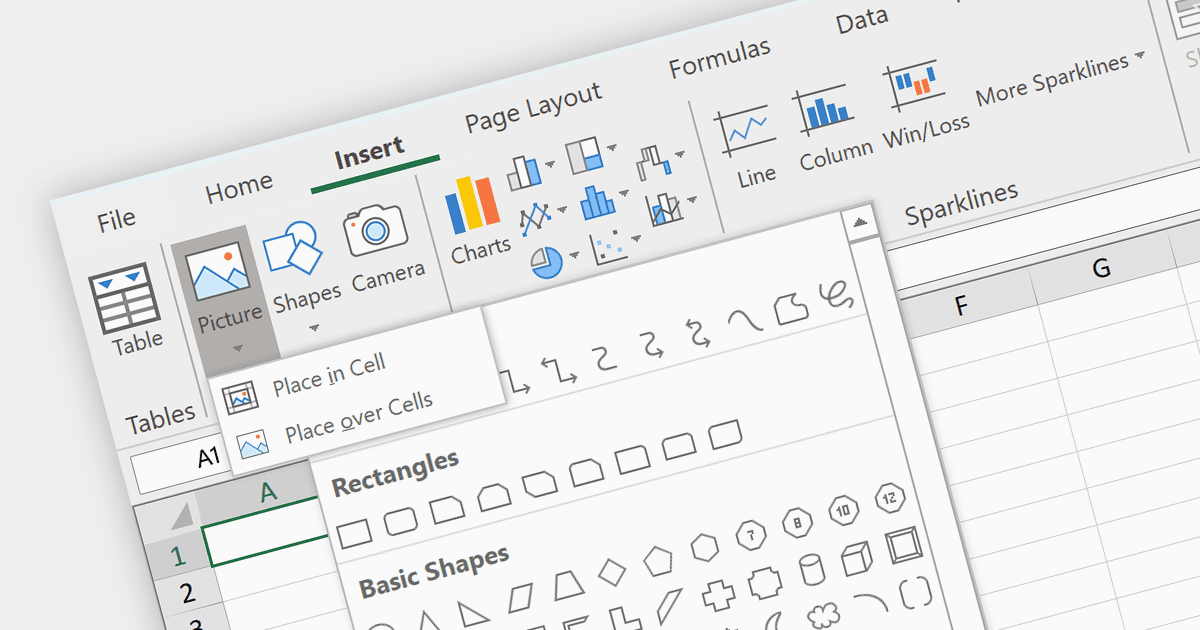Expand the Shapes dropdown arrow
Image resolution: width=1200 pixels, height=630 pixels.
tap(314, 327)
